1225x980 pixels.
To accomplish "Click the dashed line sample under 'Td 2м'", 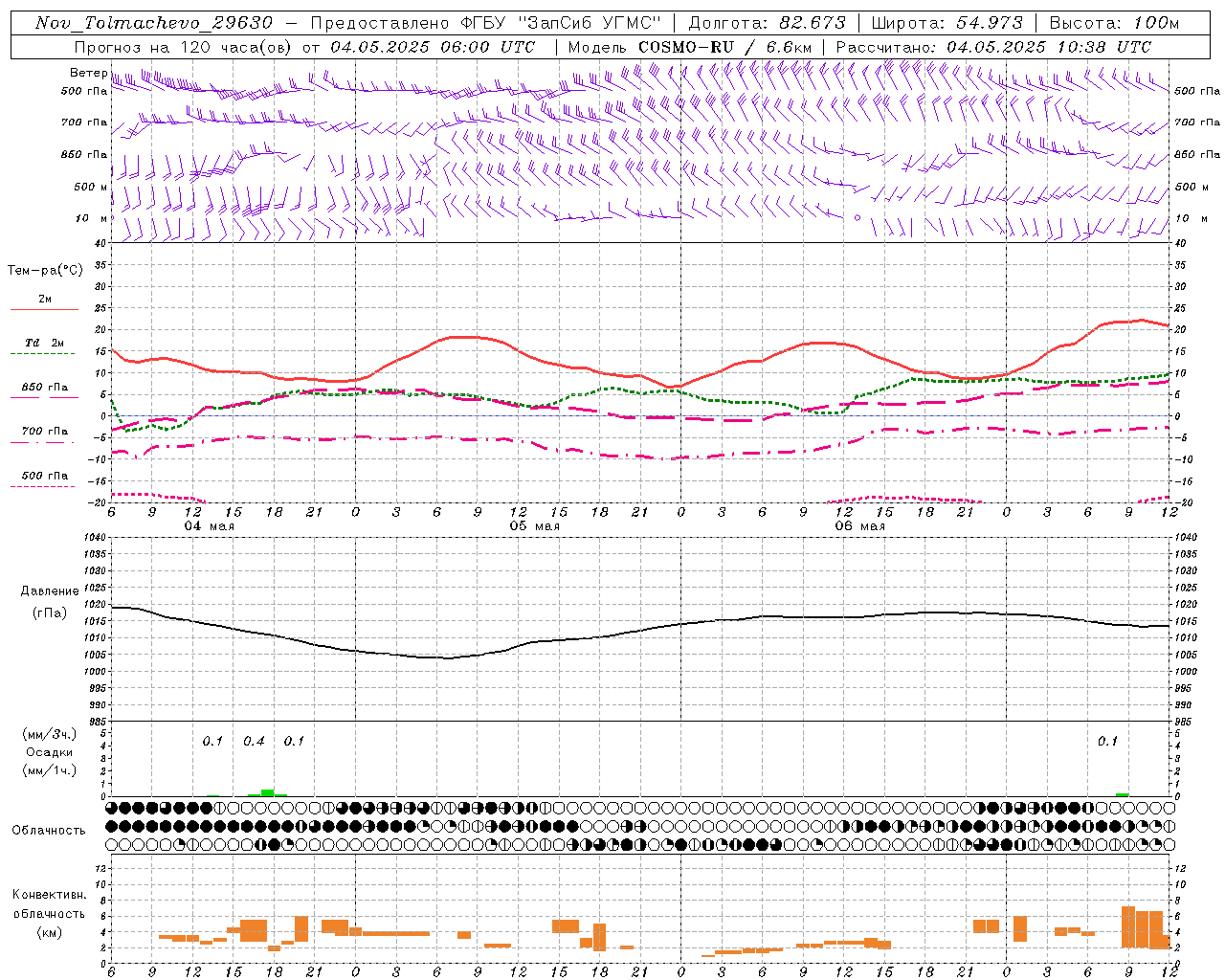I will click(44, 354).
